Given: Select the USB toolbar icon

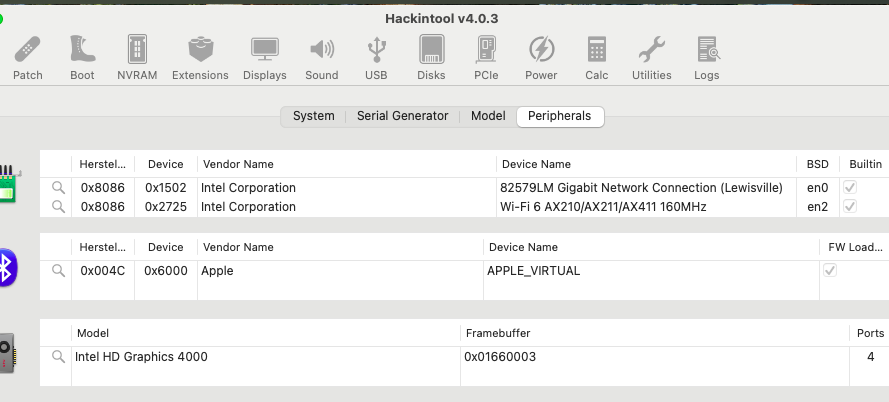Looking at the screenshot, I should click(x=376, y=57).
